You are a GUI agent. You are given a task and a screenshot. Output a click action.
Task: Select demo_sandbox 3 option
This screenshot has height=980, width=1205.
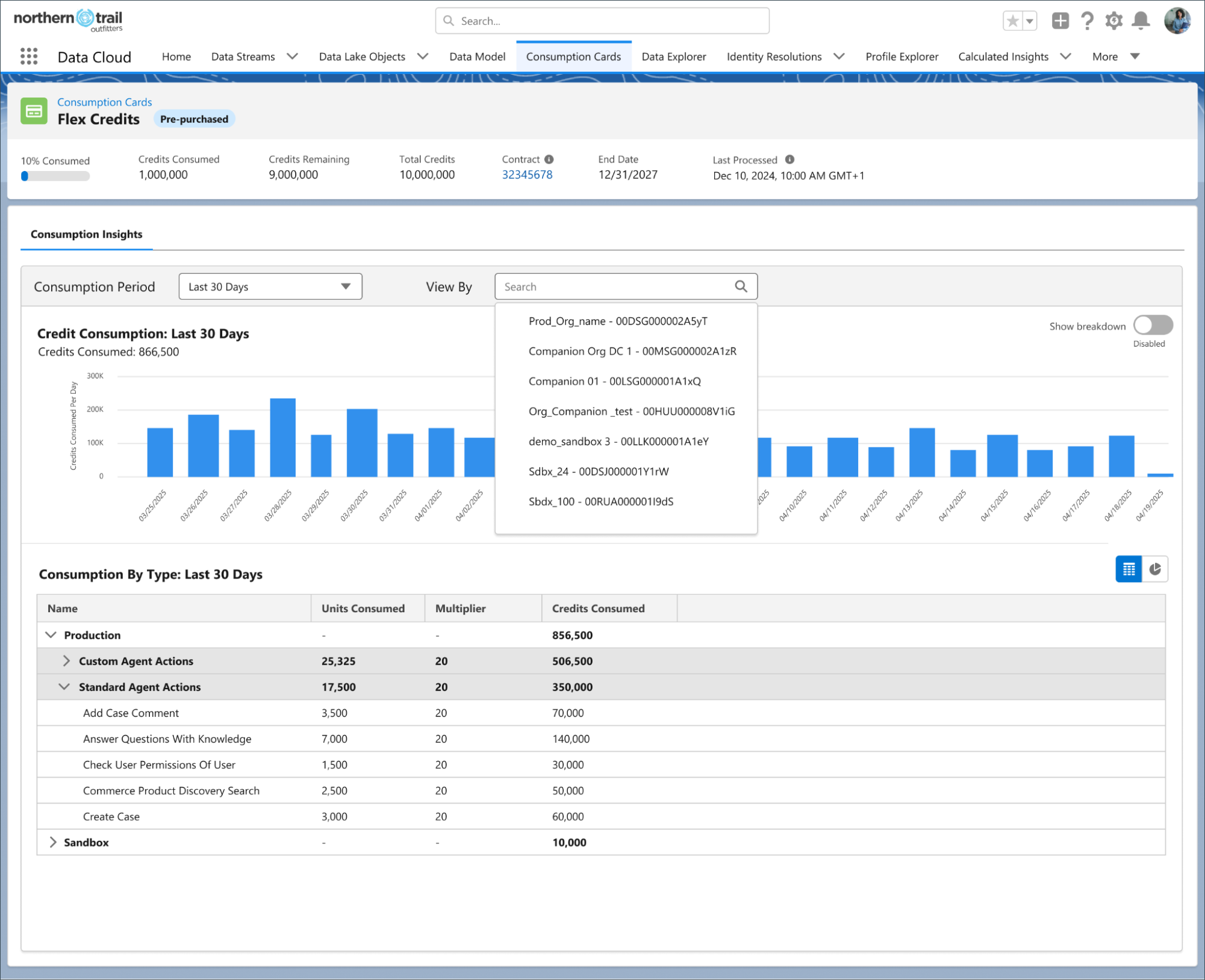(x=626, y=441)
